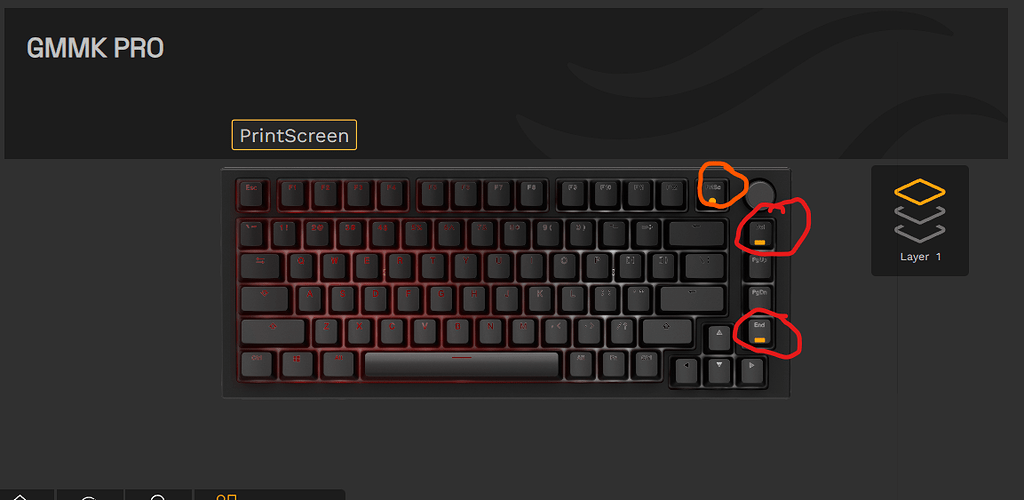Select the rotary knob on the keyboard
This screenshot has height=500, width=1024.
point(760,193)
